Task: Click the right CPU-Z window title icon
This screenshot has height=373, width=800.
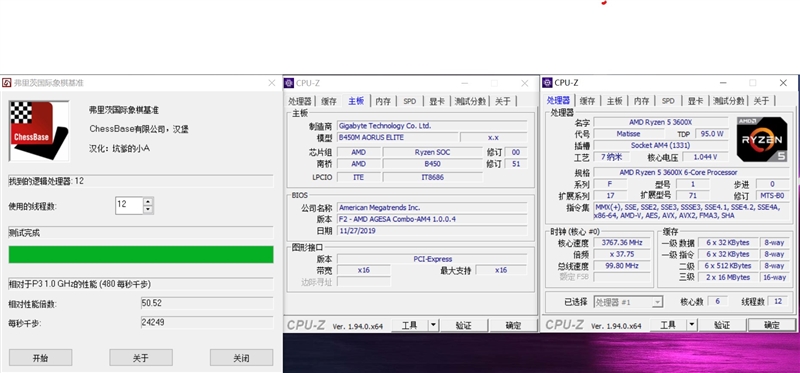Action: point(547,83)
